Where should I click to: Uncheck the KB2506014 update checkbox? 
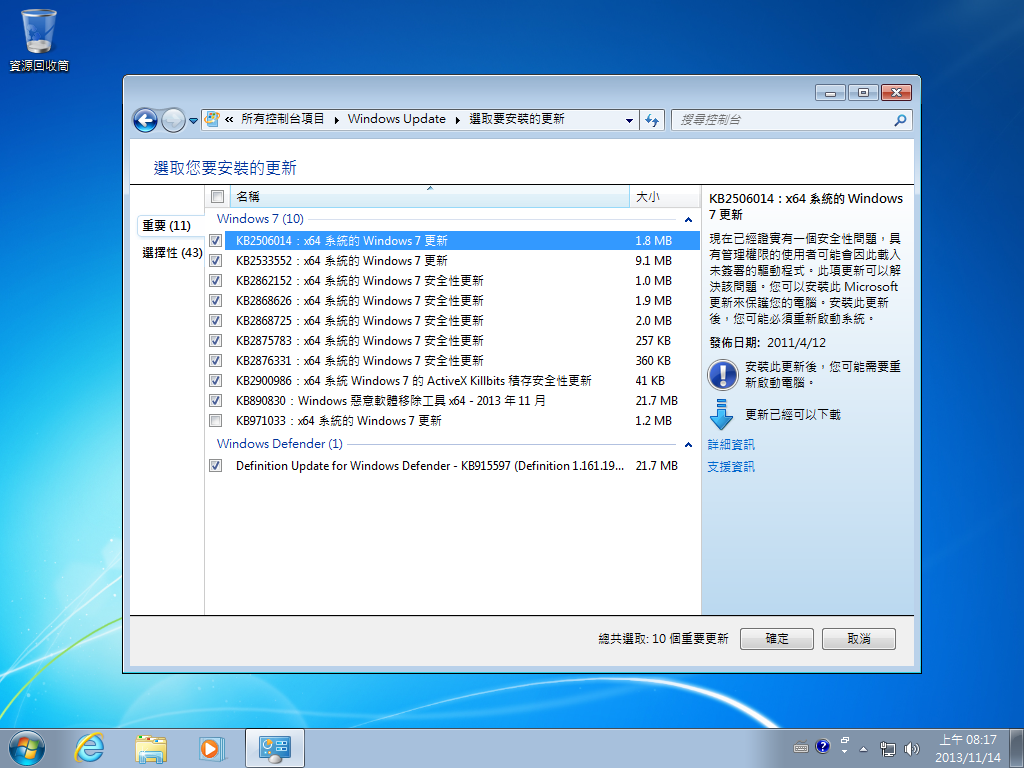tap(216, 240)
